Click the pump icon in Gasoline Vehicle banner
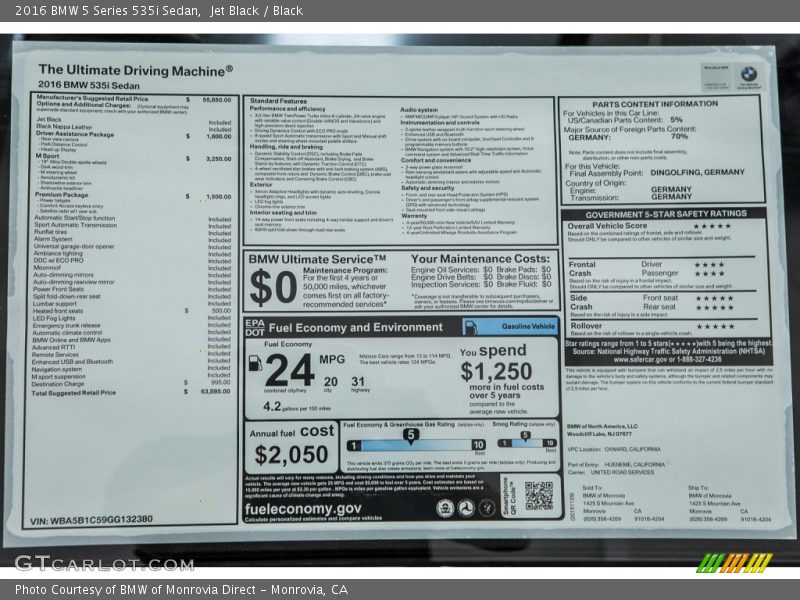Viewport: 800px width, 600px height. coord(471,327)
